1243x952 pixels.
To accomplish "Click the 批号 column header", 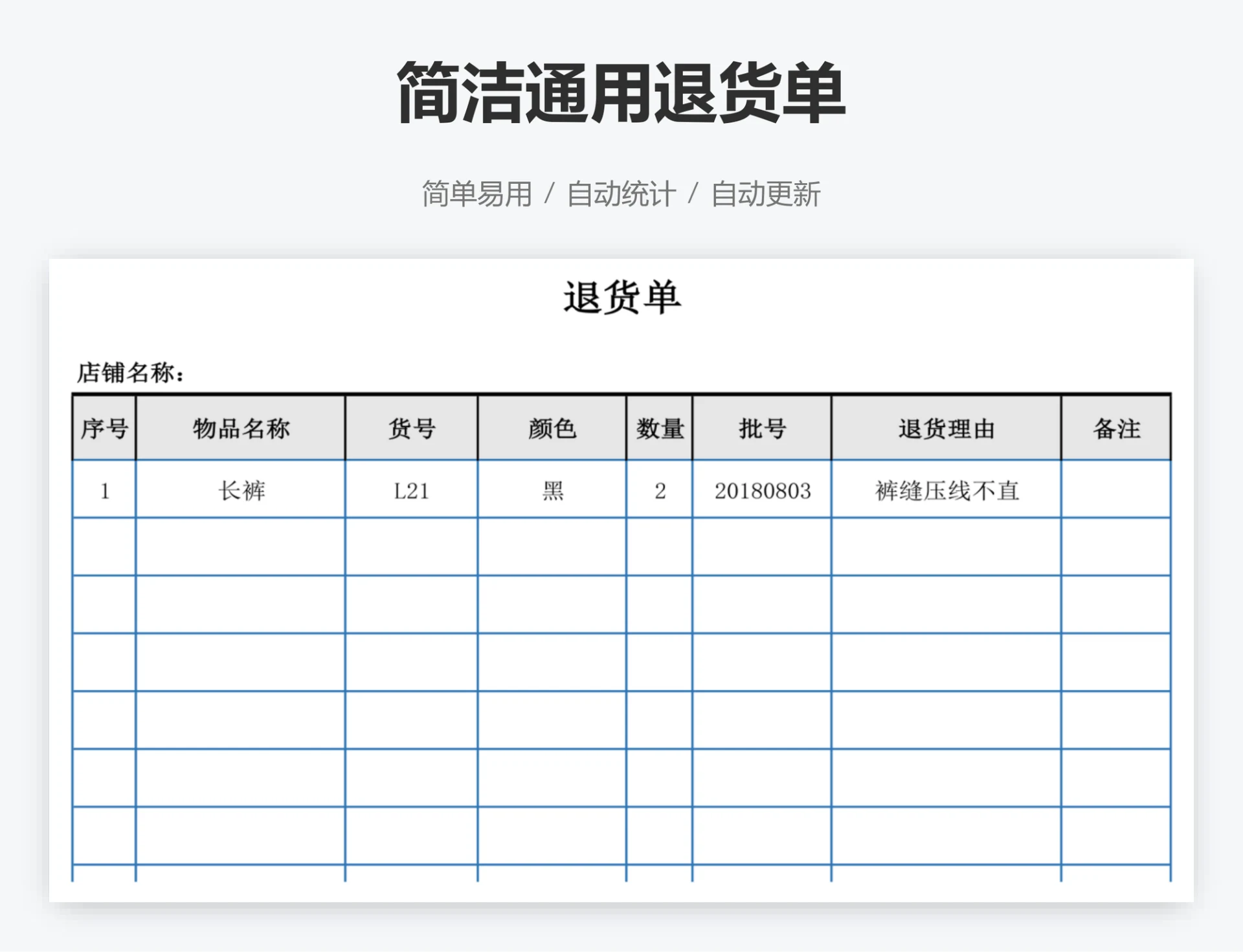I will [762, 428].
